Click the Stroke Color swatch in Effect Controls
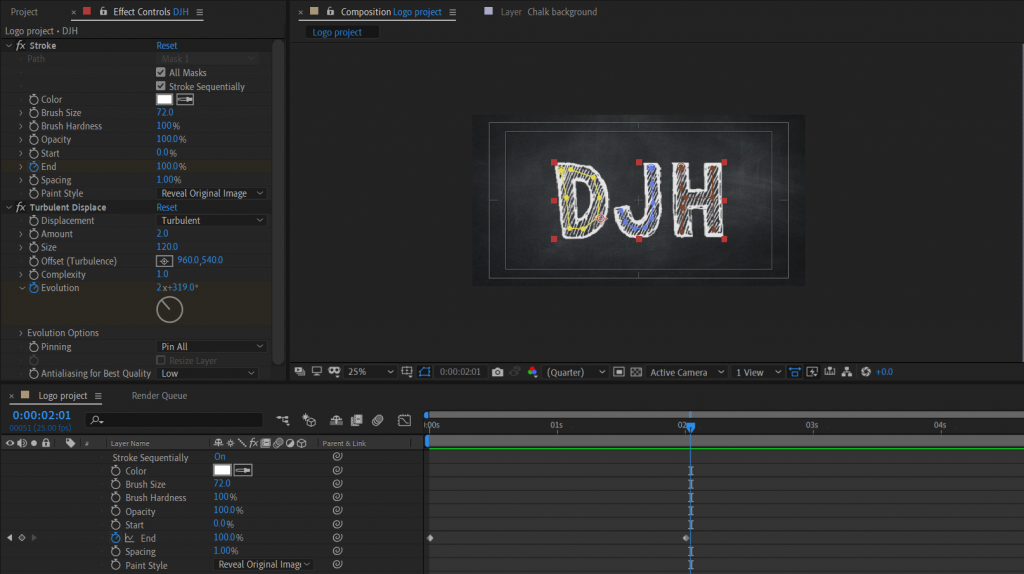Viewport: 1024px width, 574px height. [x=164, y=99]
